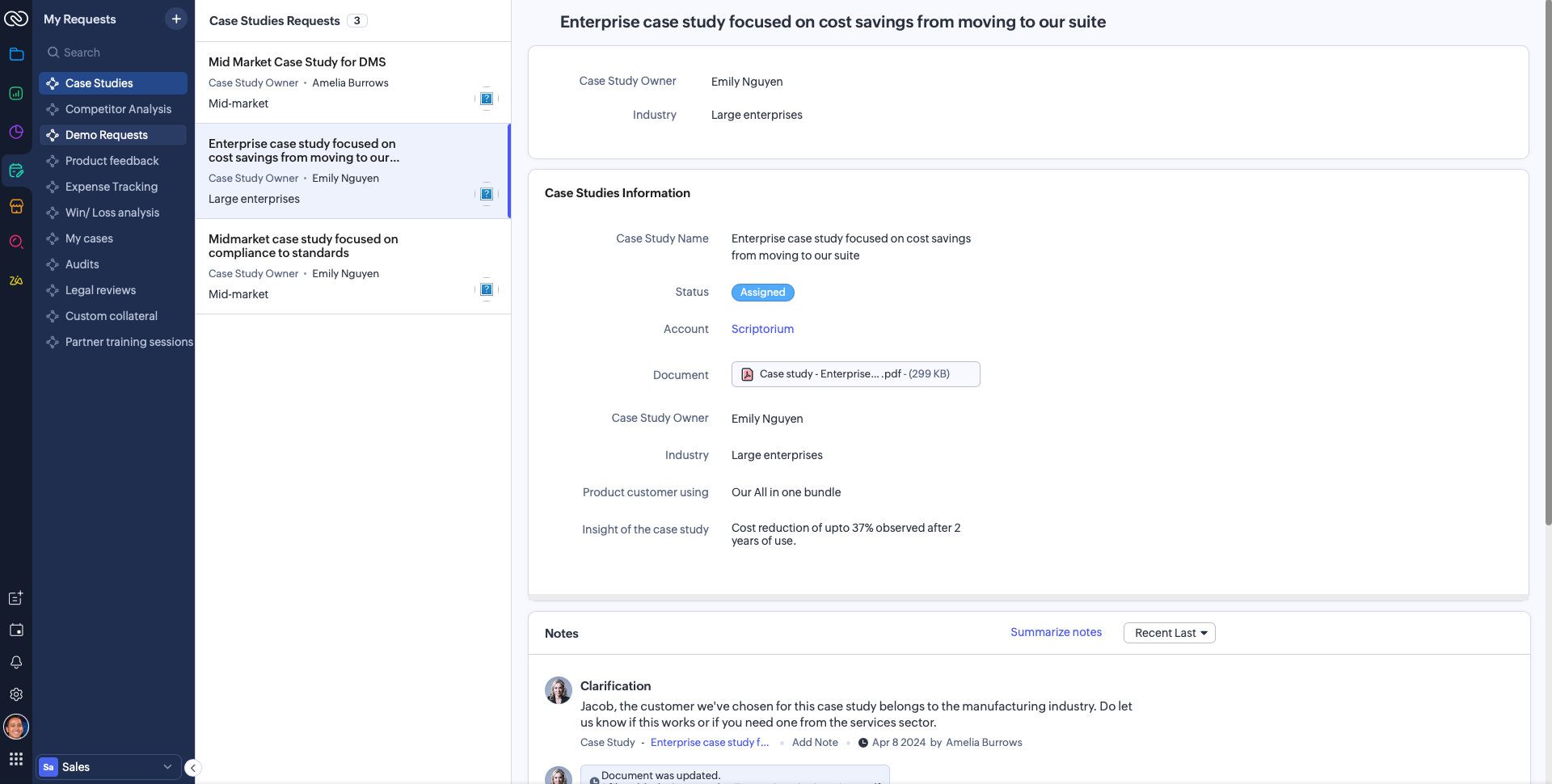Click the Our All in one bundle value
The image size is (1552, 784).
coord(786,492)
